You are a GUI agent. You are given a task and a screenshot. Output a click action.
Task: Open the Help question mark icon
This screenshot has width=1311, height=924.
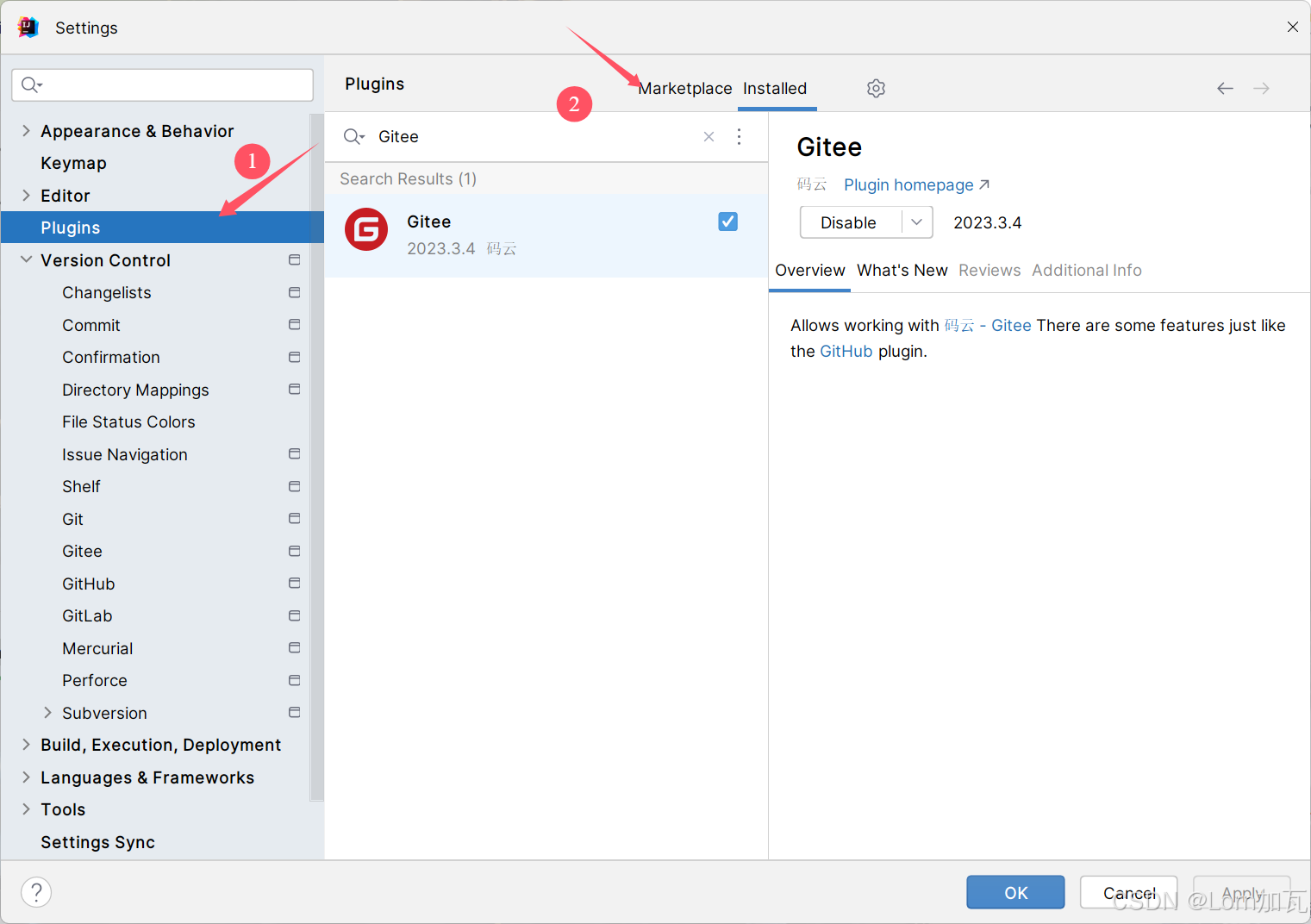[36, 892]
